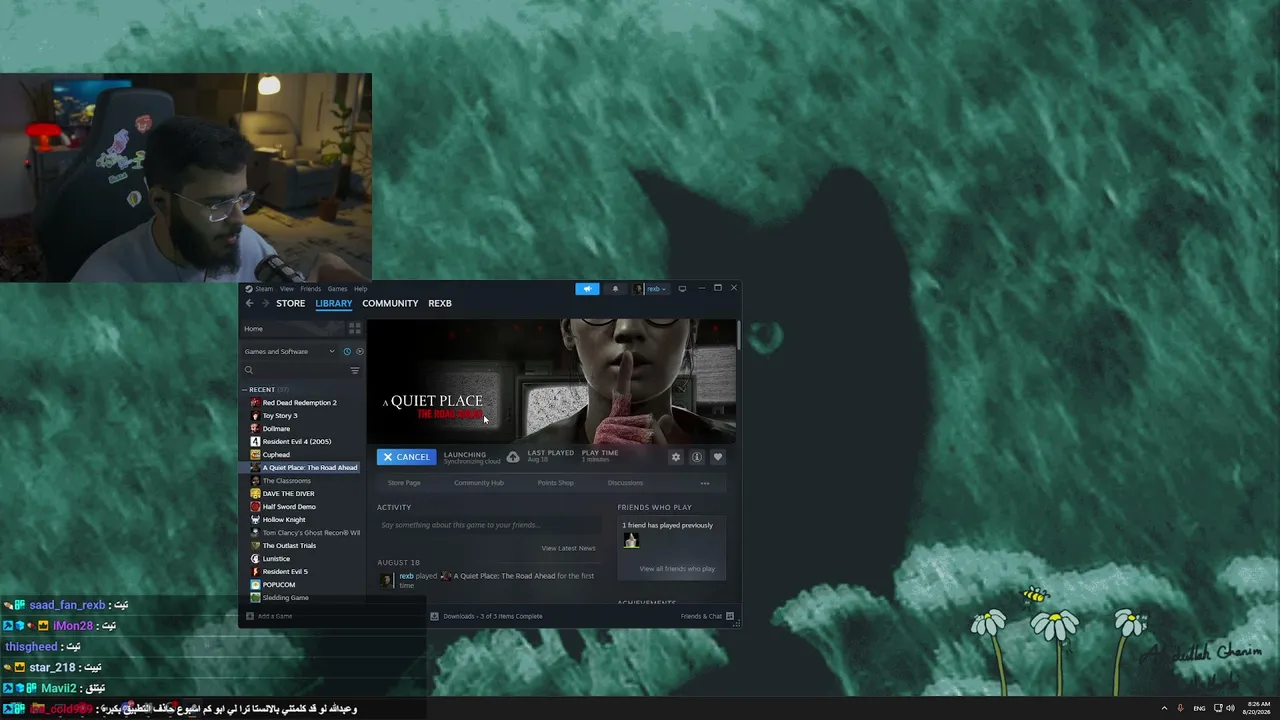This screenshot has height=720, width=1280.
Task: Toggle sort by recent activity clock filter
Action: tap(347, 351)
